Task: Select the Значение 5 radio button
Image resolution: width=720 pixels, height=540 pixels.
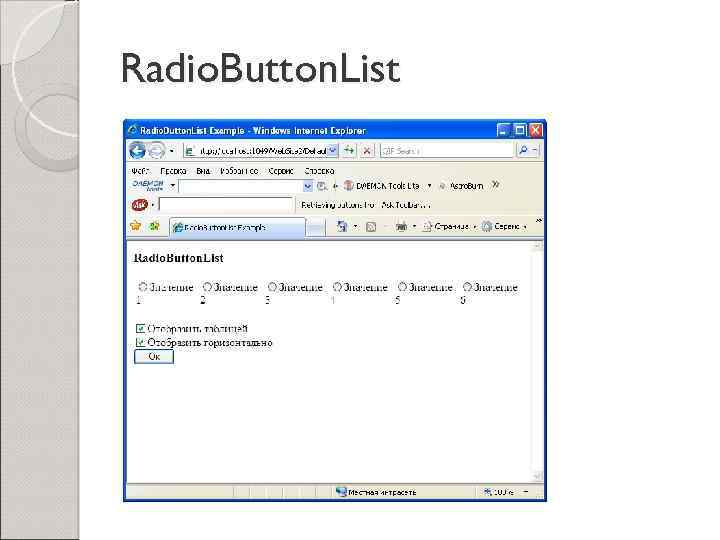Action: pyautogui.click(x=402, y=287)
